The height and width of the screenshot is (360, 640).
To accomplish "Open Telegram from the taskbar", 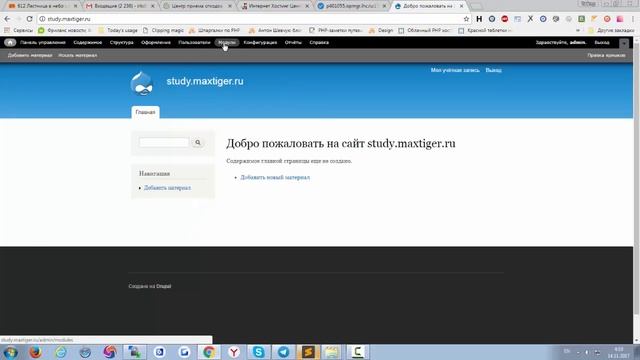I will [283, 352].
